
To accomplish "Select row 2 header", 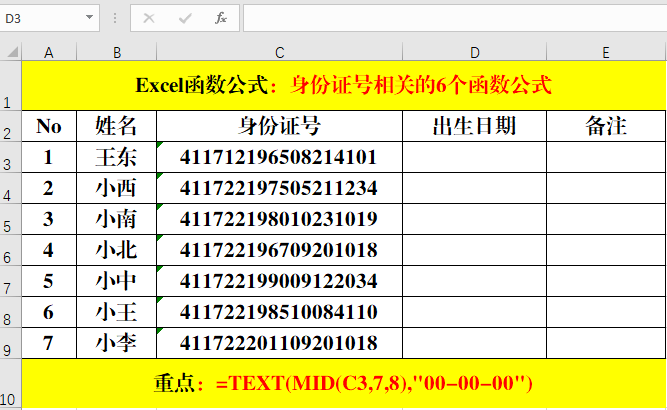I will 10,126.
